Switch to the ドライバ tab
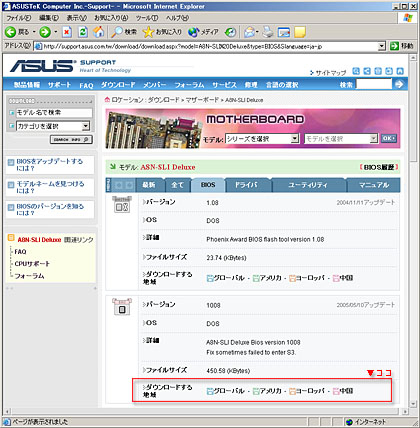This screenshot has width=420, height=428. [x=246, y=185]
